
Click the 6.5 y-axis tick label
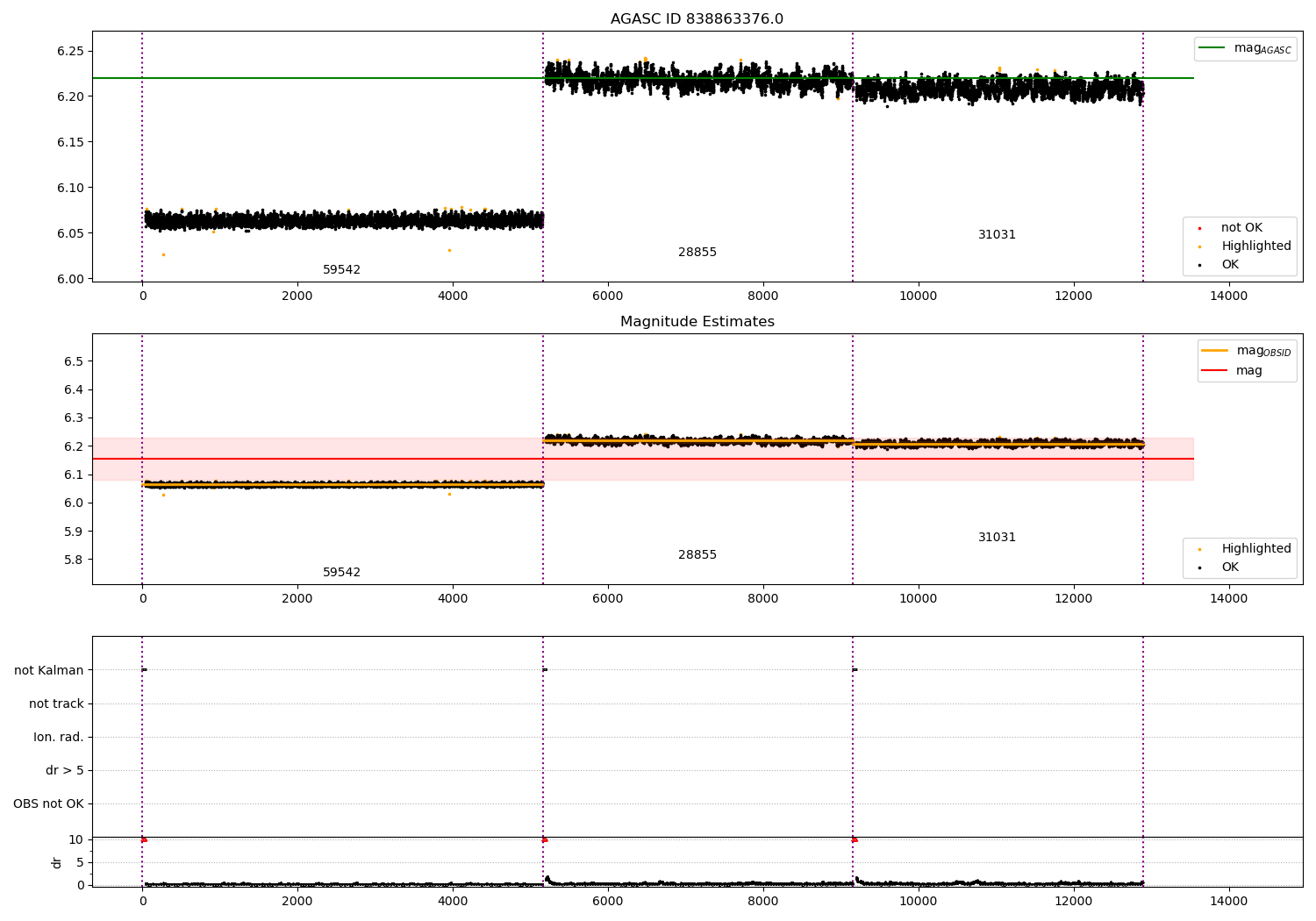74,361
